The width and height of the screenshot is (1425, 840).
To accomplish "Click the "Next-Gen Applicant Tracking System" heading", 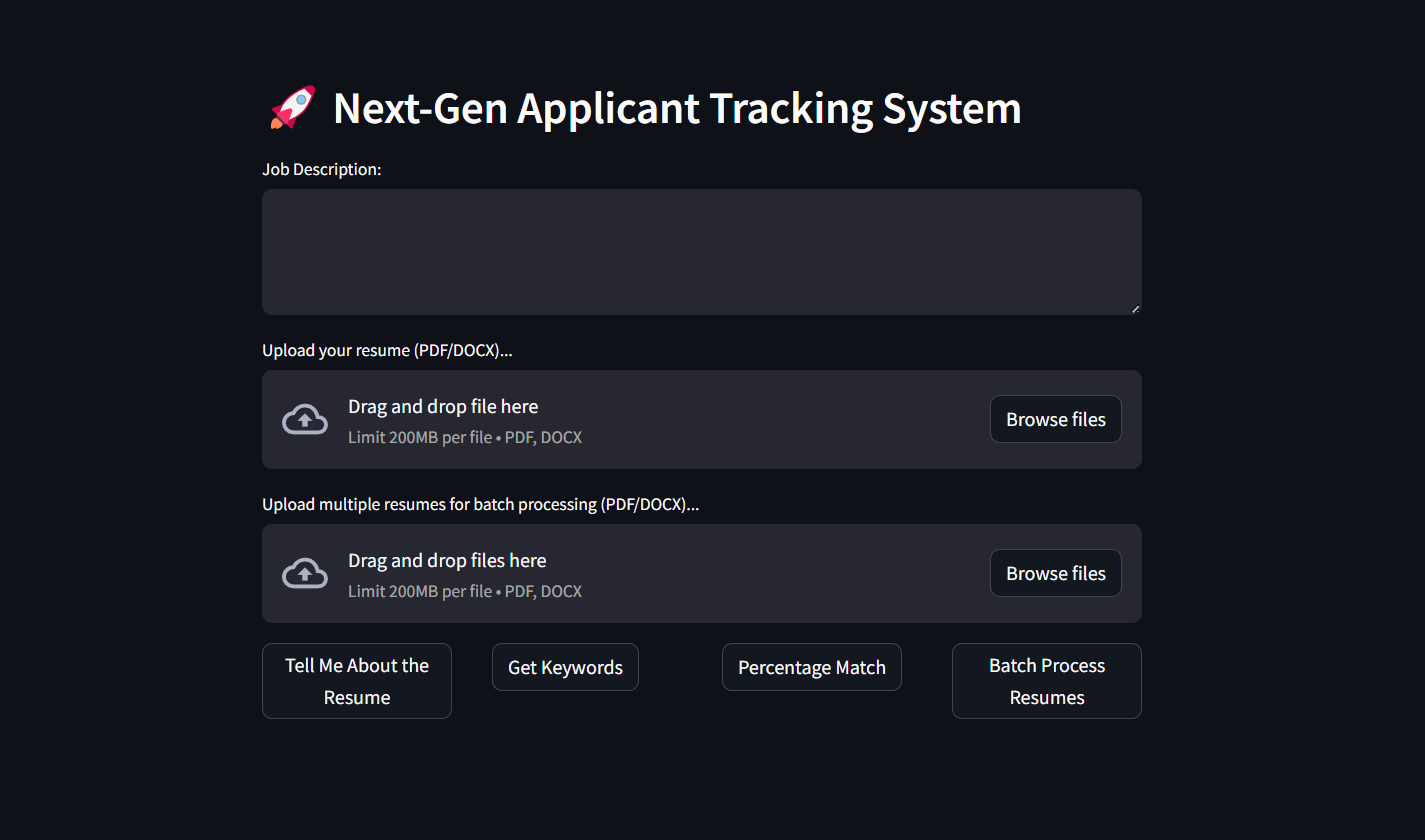I will point(677,108).
